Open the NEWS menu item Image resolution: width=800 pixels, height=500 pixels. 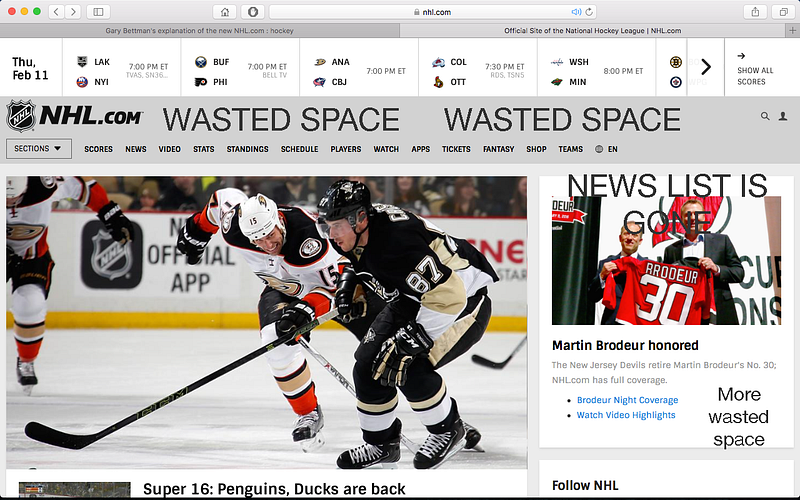[x=136, y=149]
